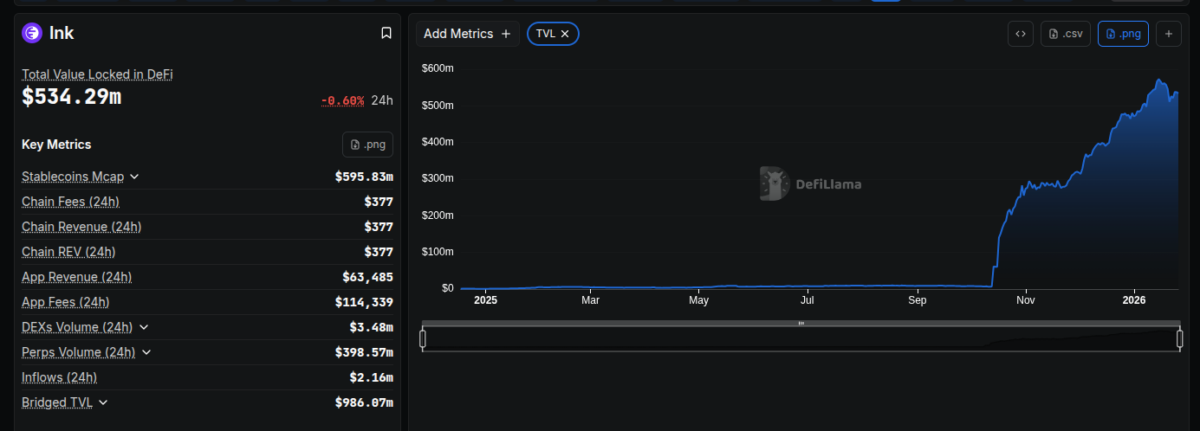Click the right handle of range slider
Viewport: 1200px width, 431px height.
click(1180, 339)
